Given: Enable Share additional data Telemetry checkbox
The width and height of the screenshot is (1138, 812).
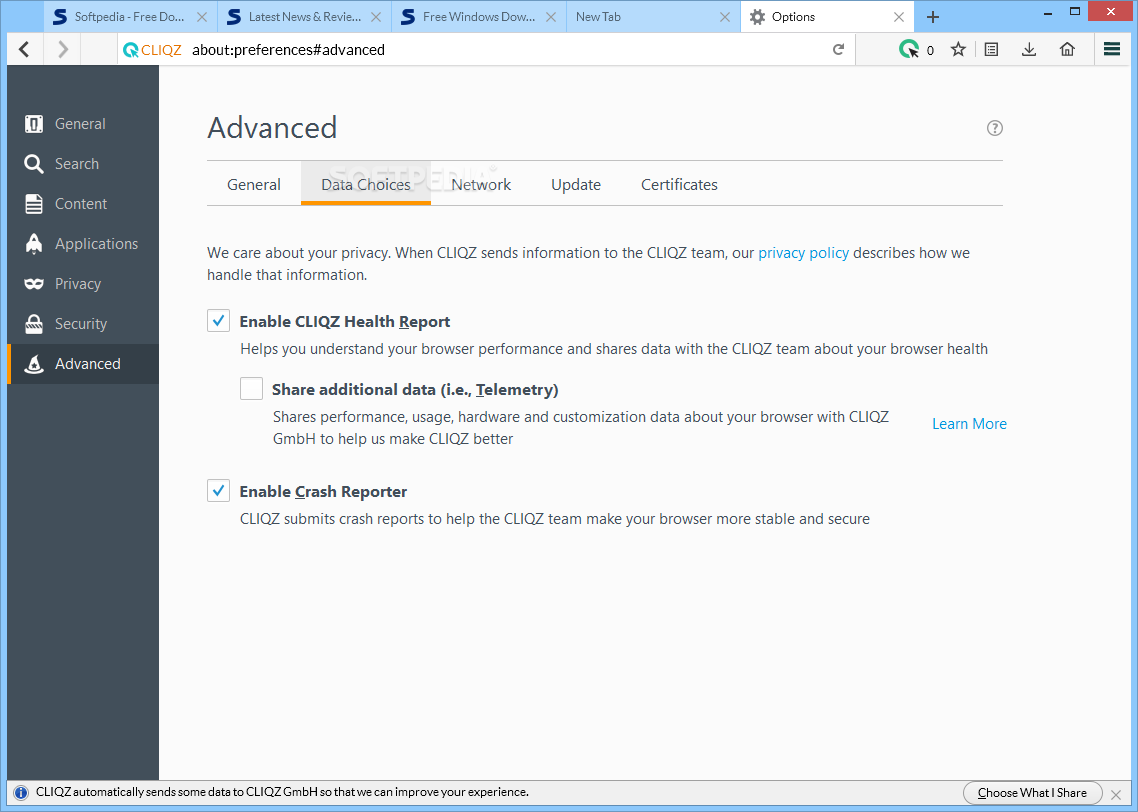Looking at the screenshot, I should coord(251,389).
